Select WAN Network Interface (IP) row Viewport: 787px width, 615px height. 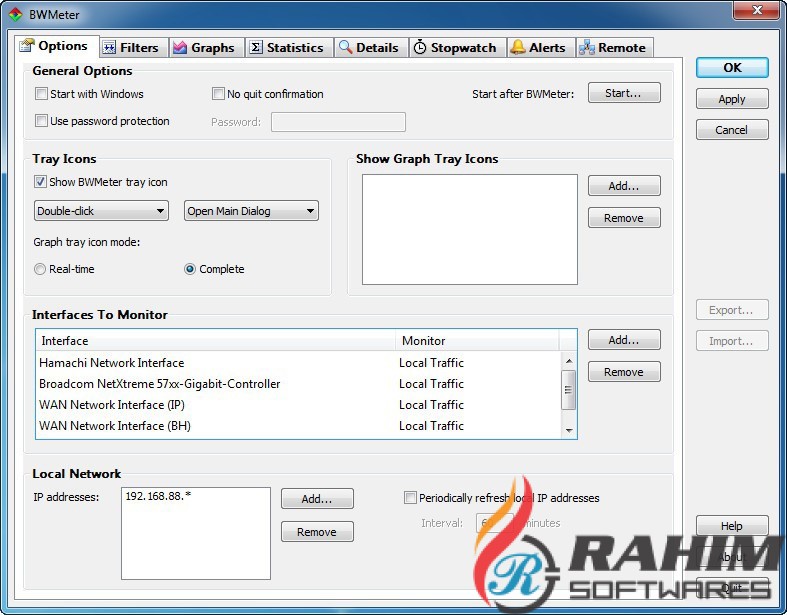click(x=299, y=405)
